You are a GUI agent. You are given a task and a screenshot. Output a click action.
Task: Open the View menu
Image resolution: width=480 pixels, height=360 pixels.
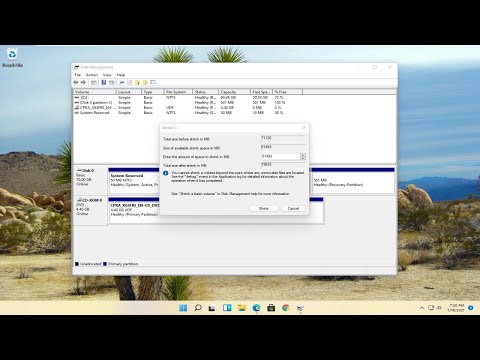coord(107,75)
